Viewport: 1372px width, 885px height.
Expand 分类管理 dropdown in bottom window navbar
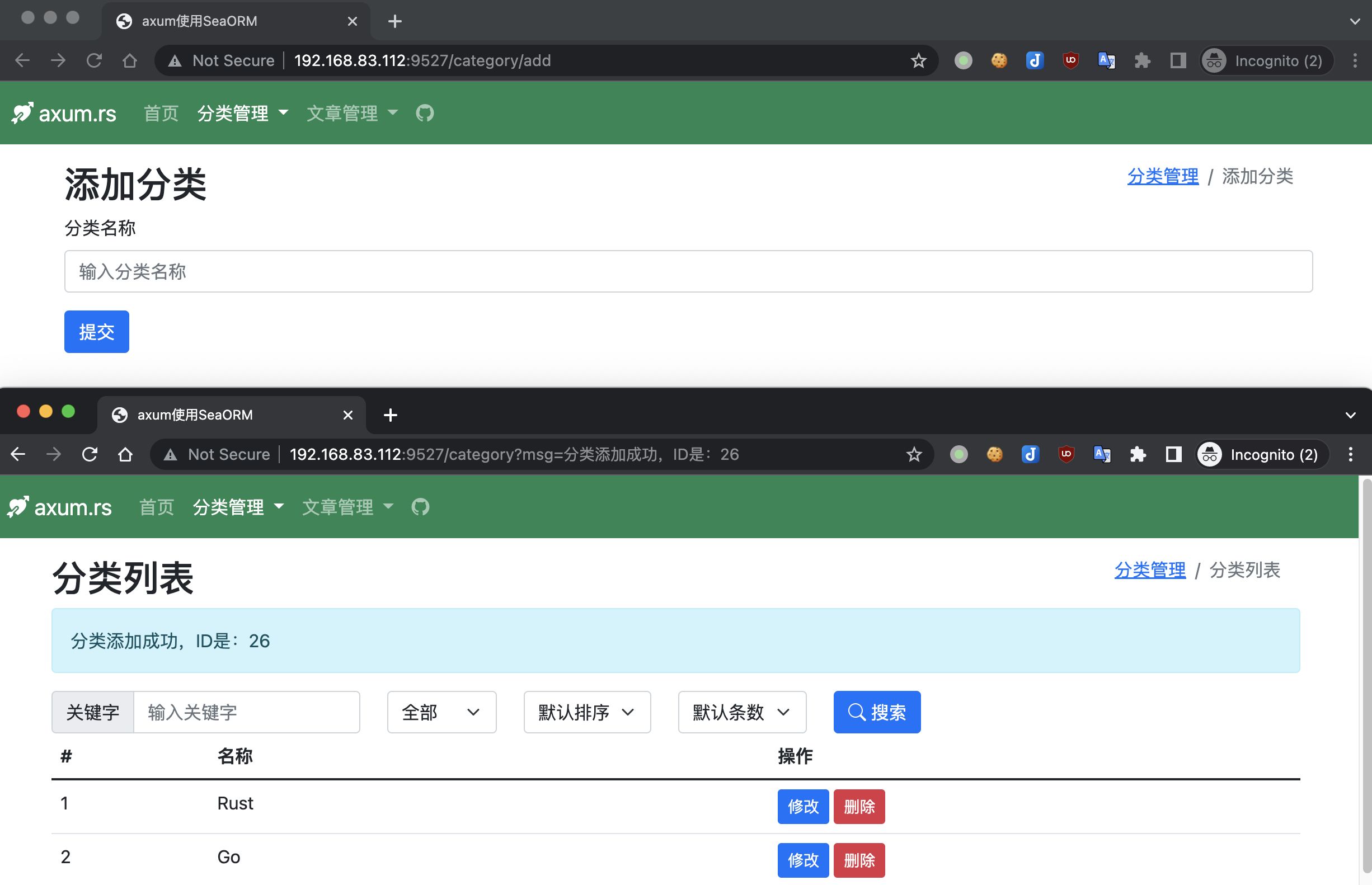(x=238, y=507)
